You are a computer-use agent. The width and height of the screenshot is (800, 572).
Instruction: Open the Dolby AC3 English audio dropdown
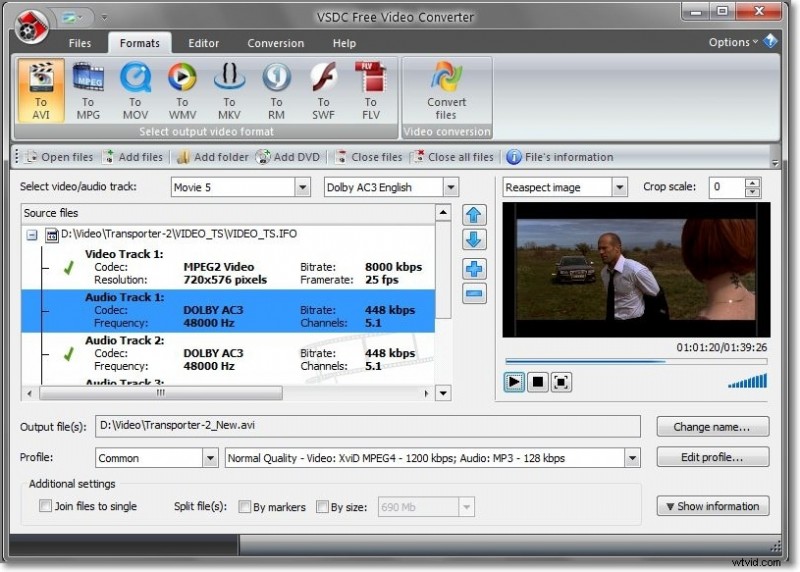pos(451,187)
